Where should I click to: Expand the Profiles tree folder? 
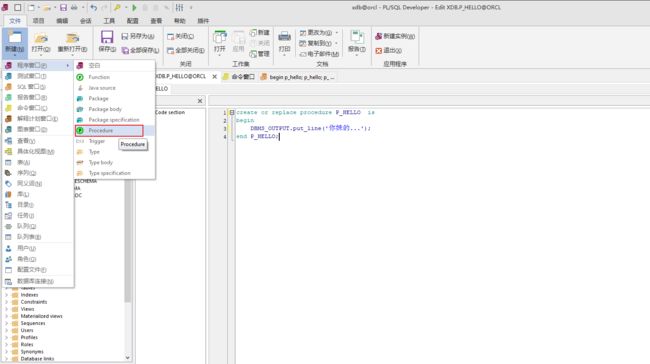7,337
